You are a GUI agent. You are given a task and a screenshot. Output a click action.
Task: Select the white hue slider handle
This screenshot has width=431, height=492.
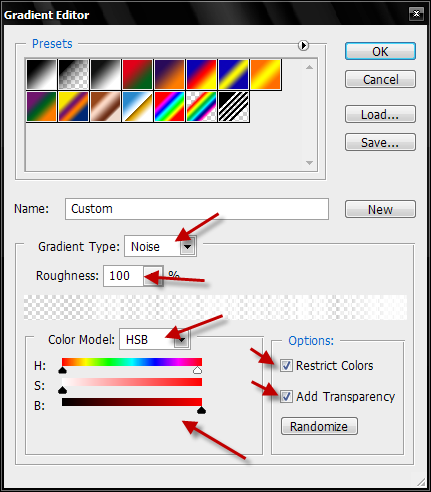198,370
